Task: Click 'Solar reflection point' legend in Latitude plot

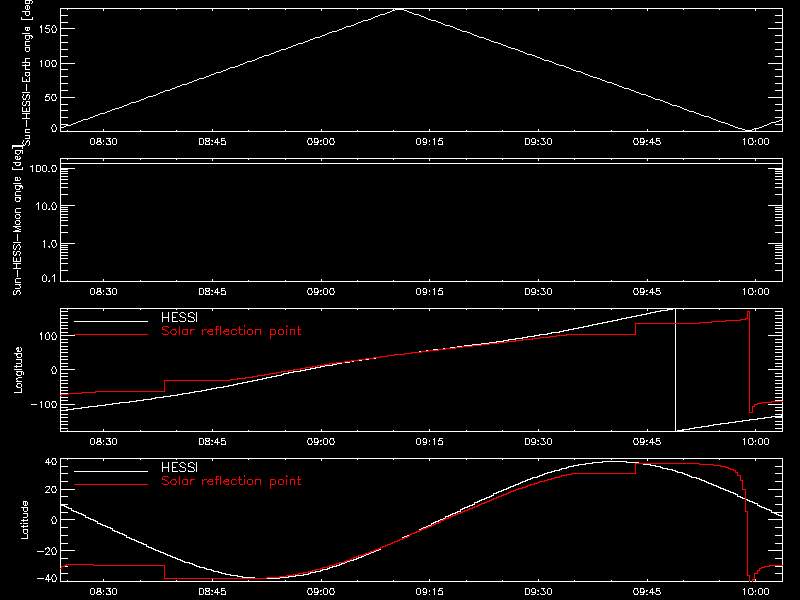Action: click(231, 481)
